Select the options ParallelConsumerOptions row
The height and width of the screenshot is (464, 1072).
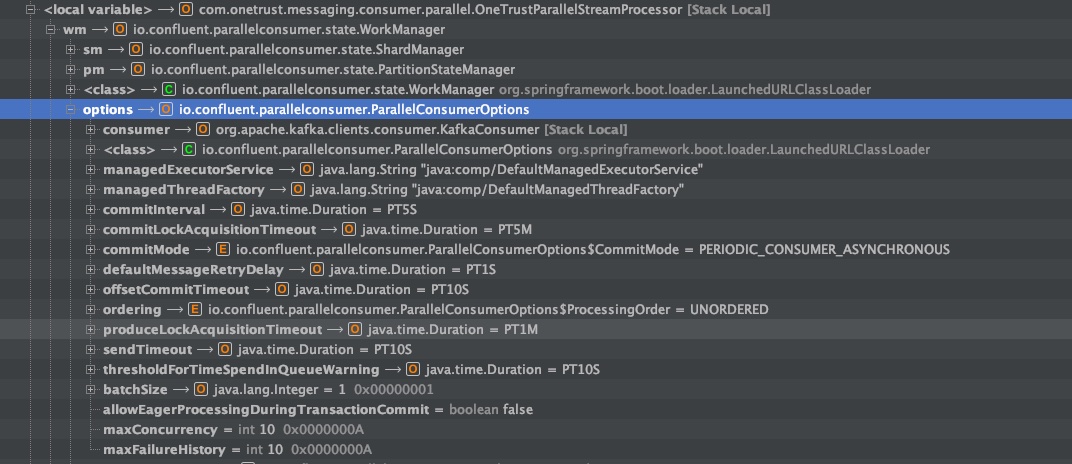536,110
